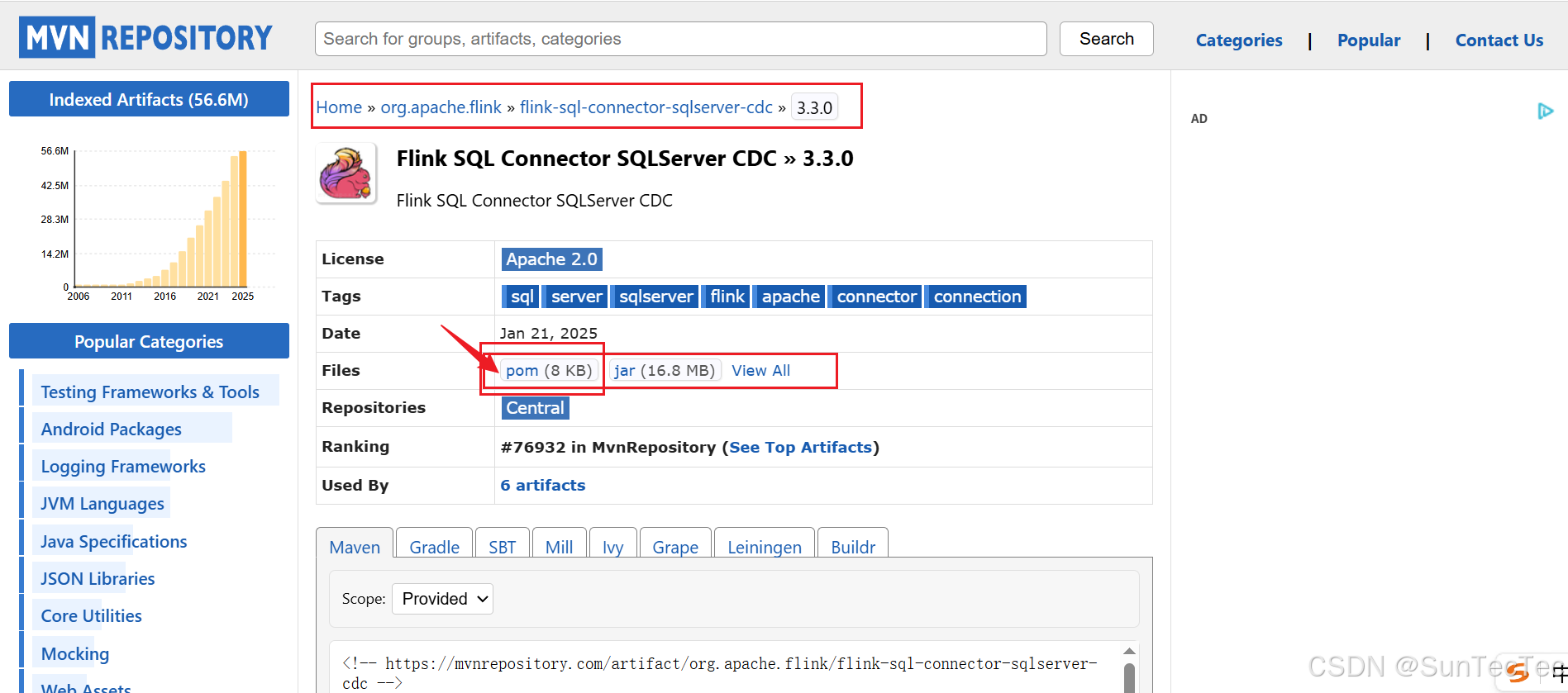The height and width of the screenshot is (693, 1568).
Task: Click the Popular Categories header
Action: point(149,341)
